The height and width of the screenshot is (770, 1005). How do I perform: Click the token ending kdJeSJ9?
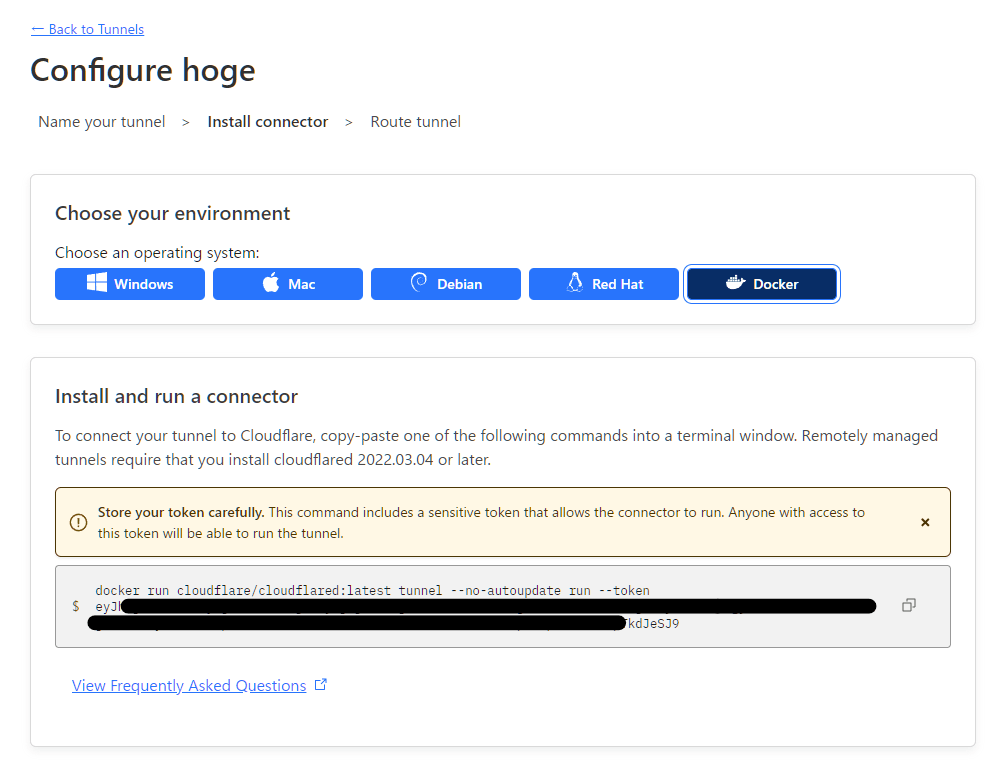[653, 624]
